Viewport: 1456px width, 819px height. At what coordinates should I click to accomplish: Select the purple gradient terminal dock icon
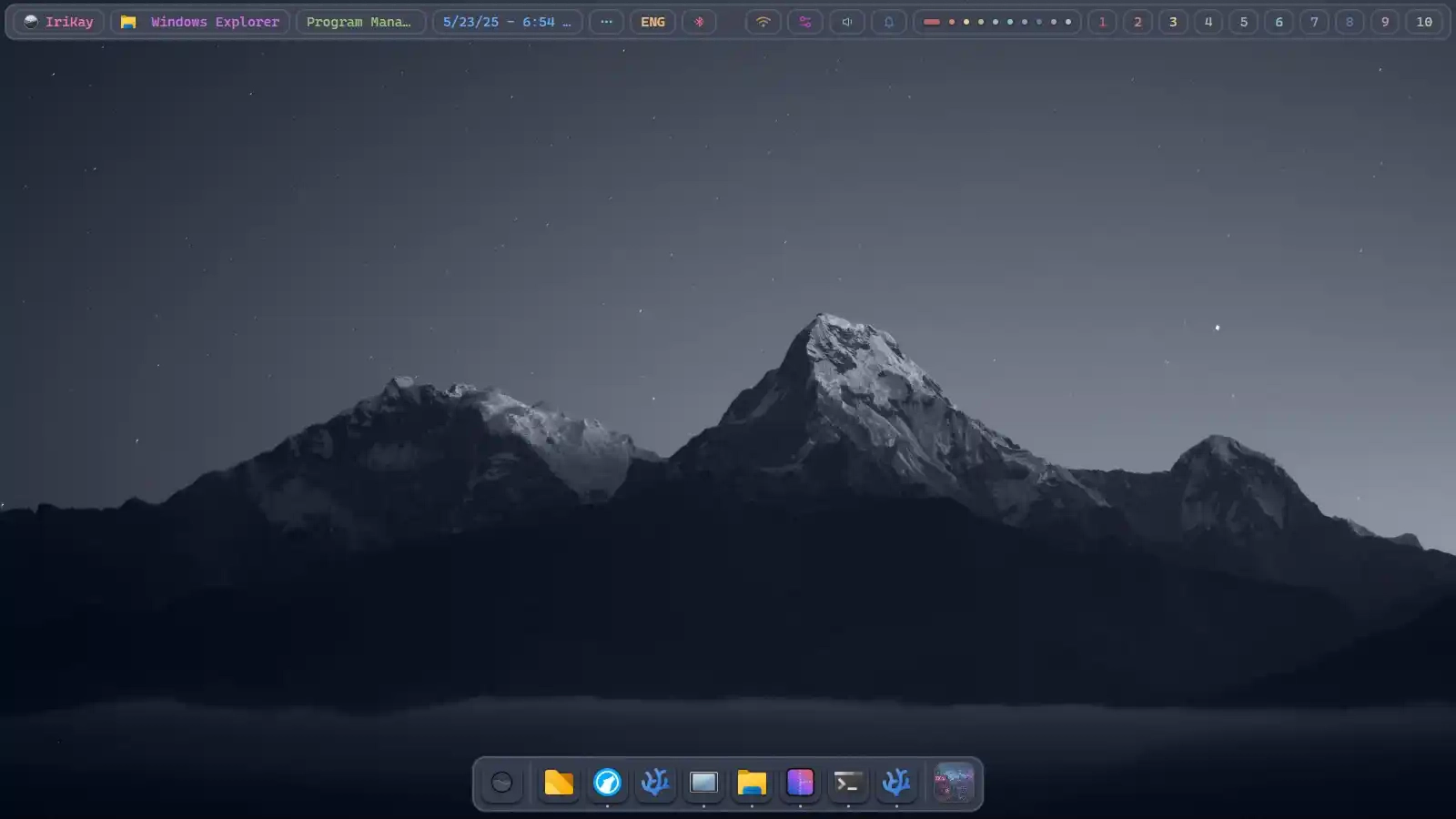(x=800, y=782)
